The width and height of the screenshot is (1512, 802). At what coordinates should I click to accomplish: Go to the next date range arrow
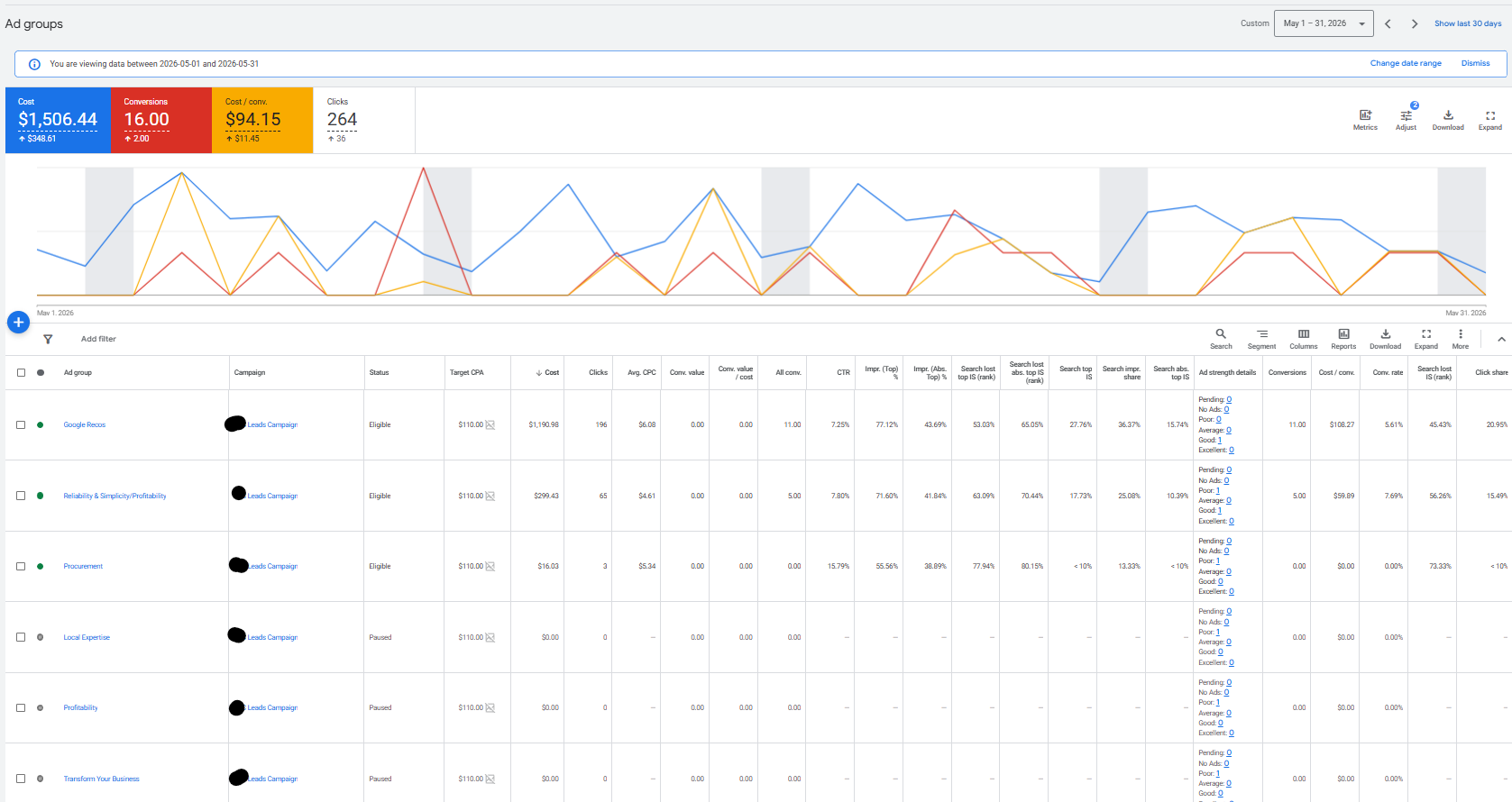(x=1415, y=24)
